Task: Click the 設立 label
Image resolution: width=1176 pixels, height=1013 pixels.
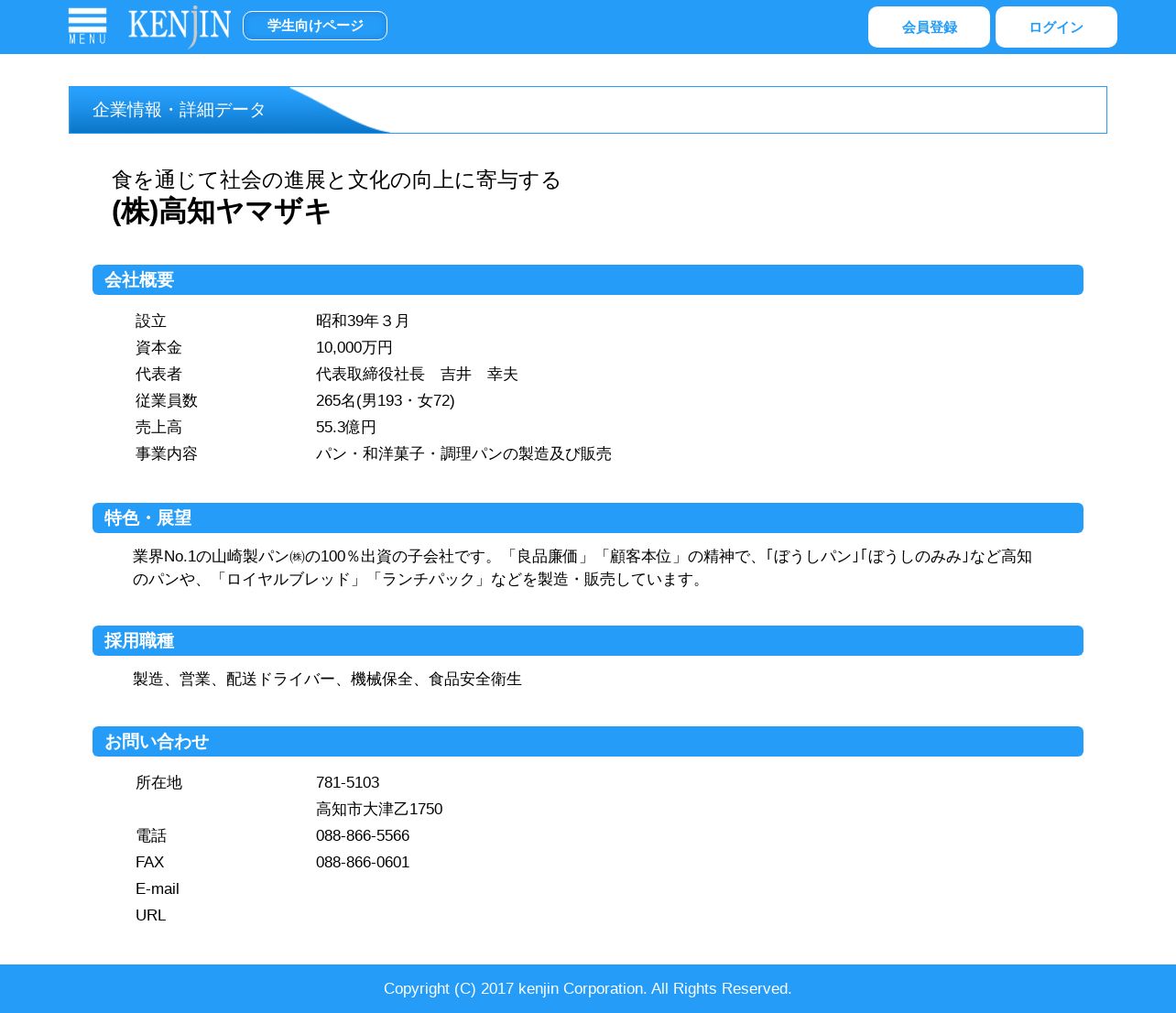Action: click(x=151, y=321)
